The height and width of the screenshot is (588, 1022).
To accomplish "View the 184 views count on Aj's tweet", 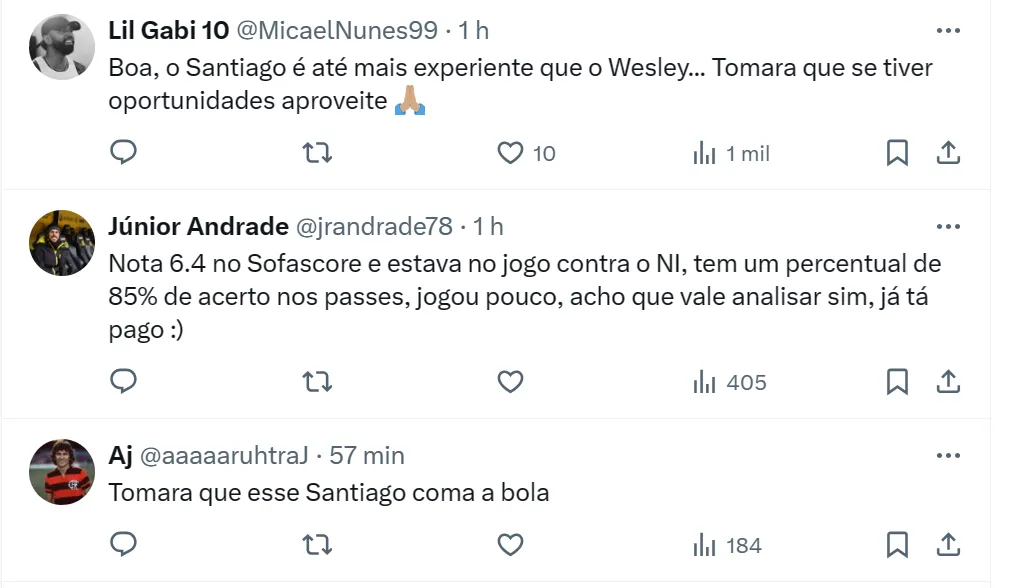I will [x=728, y=545].
